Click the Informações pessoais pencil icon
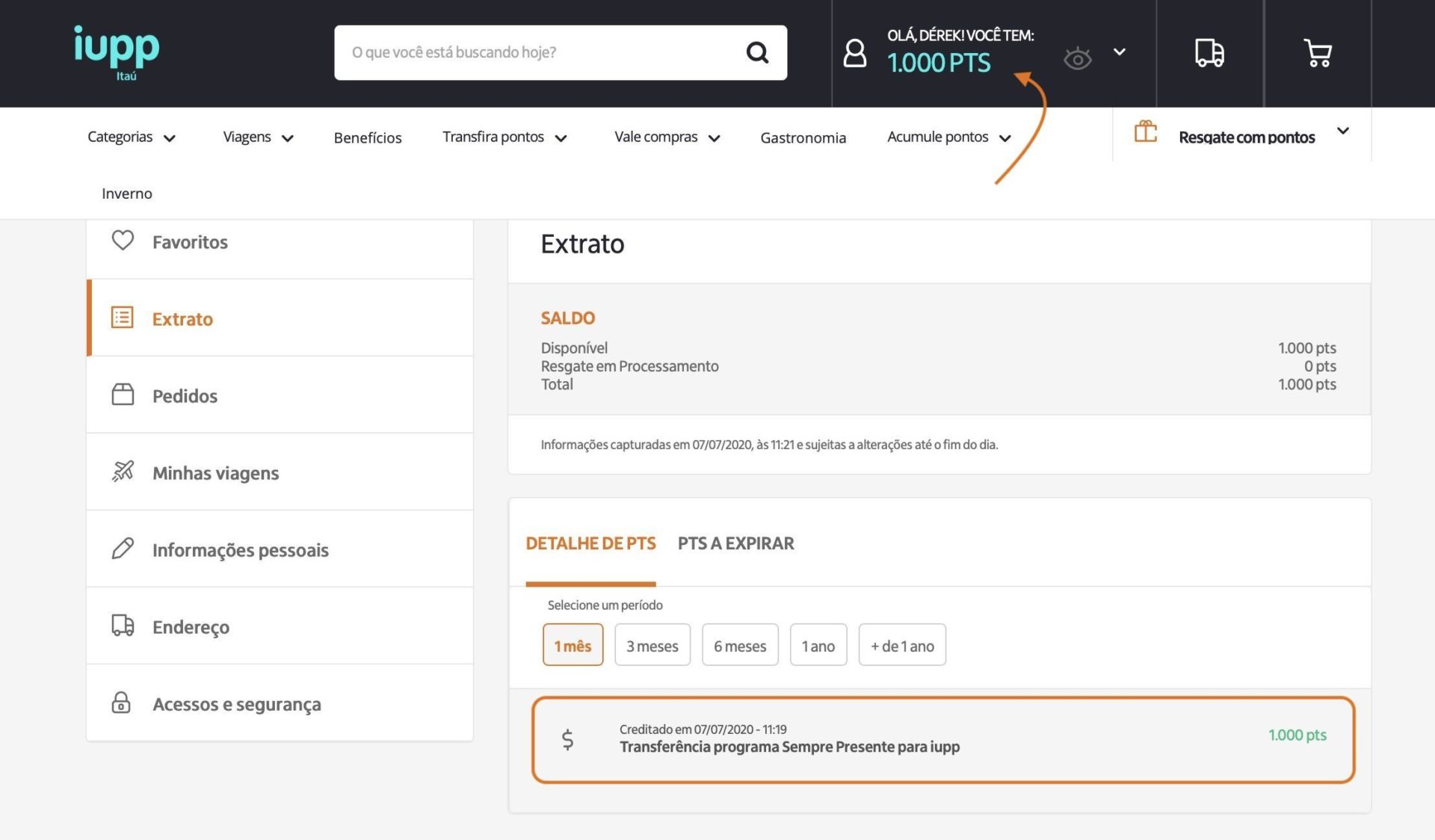Image resolution: width=1435 pixels, height=840 pixels. [x=123, y=548]
